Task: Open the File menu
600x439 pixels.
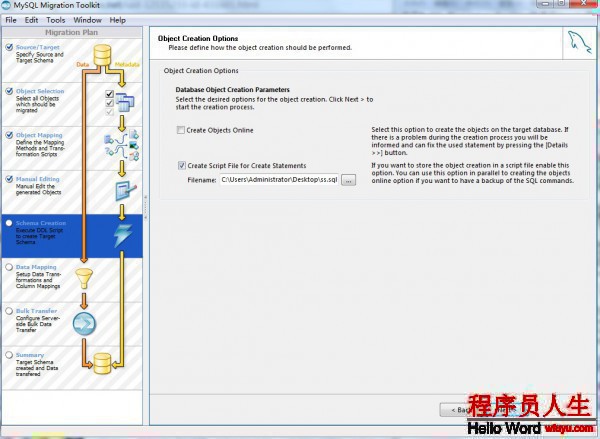Action: [11, 20]
